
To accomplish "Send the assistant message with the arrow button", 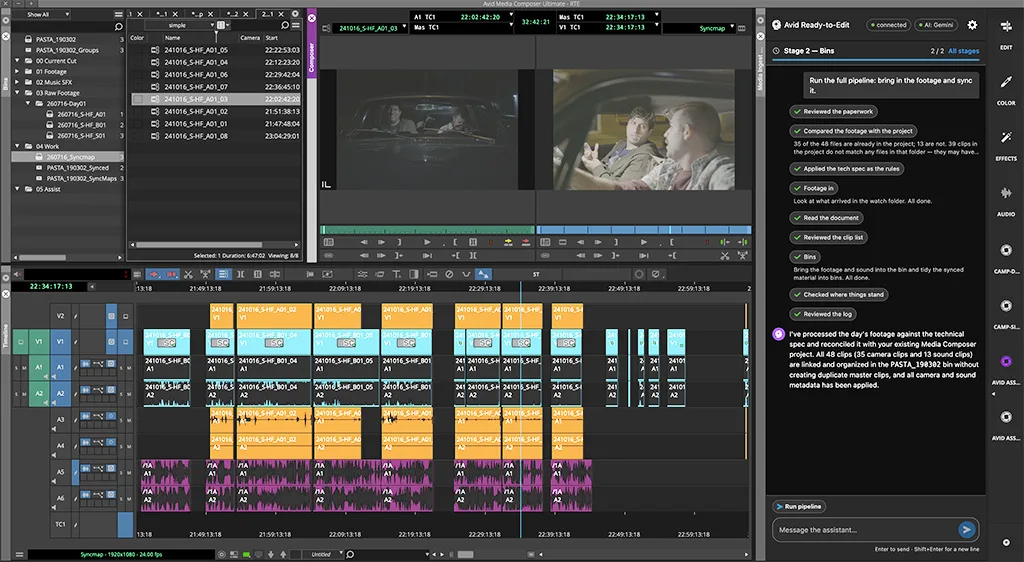I will [x=967, y=530].
